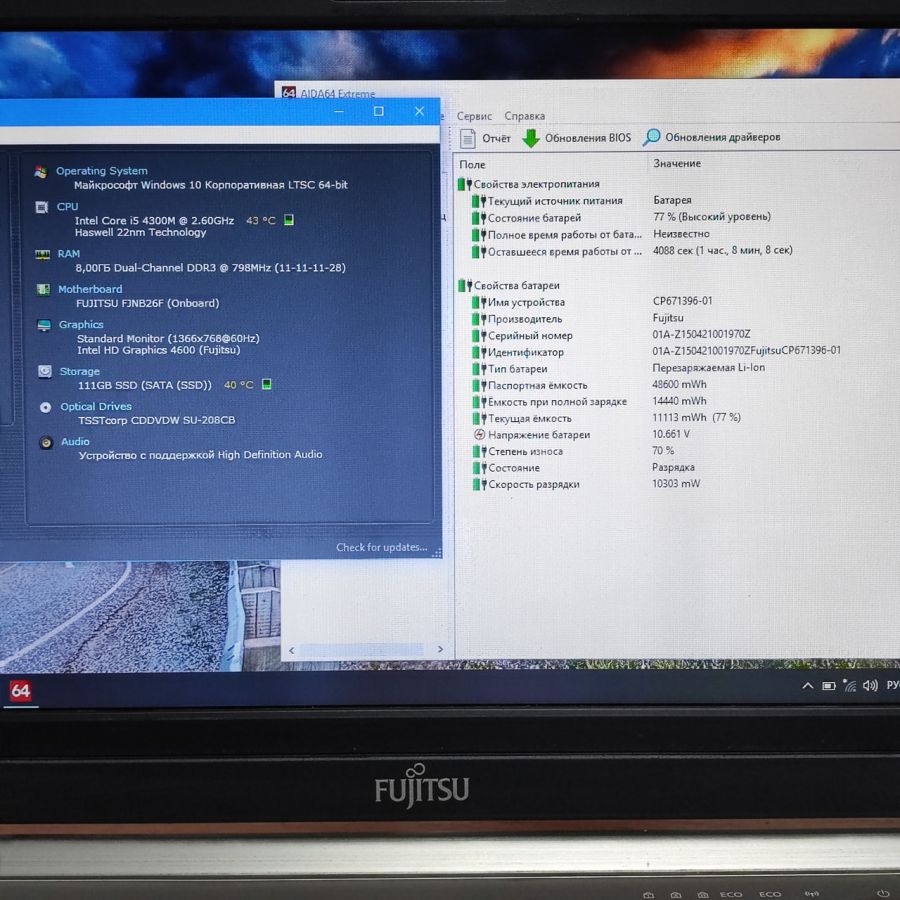Click the CPU heading link
Screen dimensions: 900x900
[x=67, y=207]
